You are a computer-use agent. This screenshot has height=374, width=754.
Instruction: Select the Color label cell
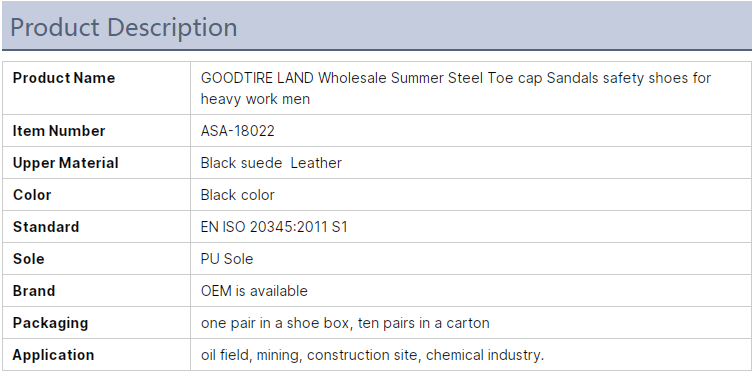coord(97,195)
